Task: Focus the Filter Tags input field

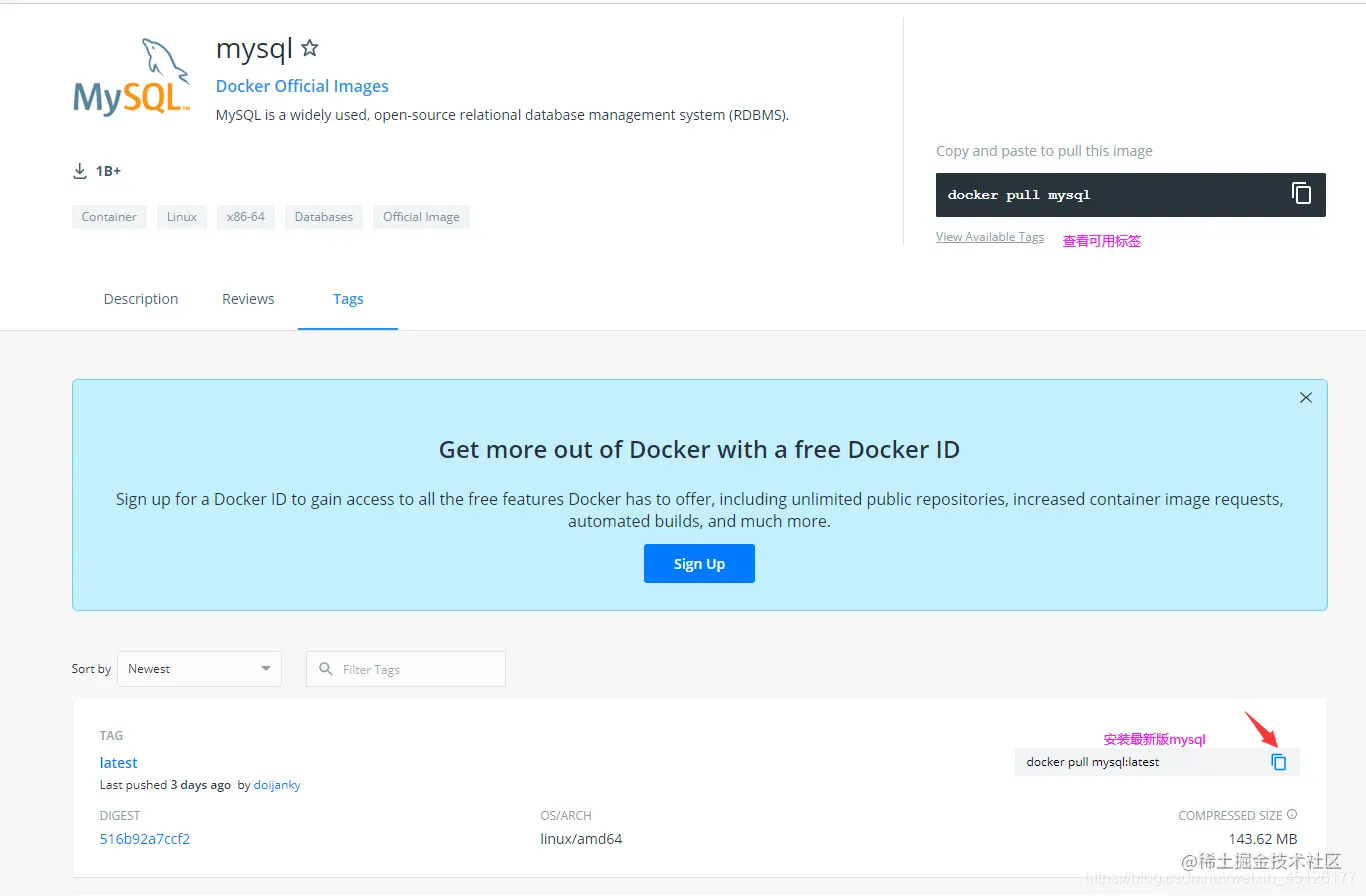Action: pyautogui.click(x=406, y=669)
